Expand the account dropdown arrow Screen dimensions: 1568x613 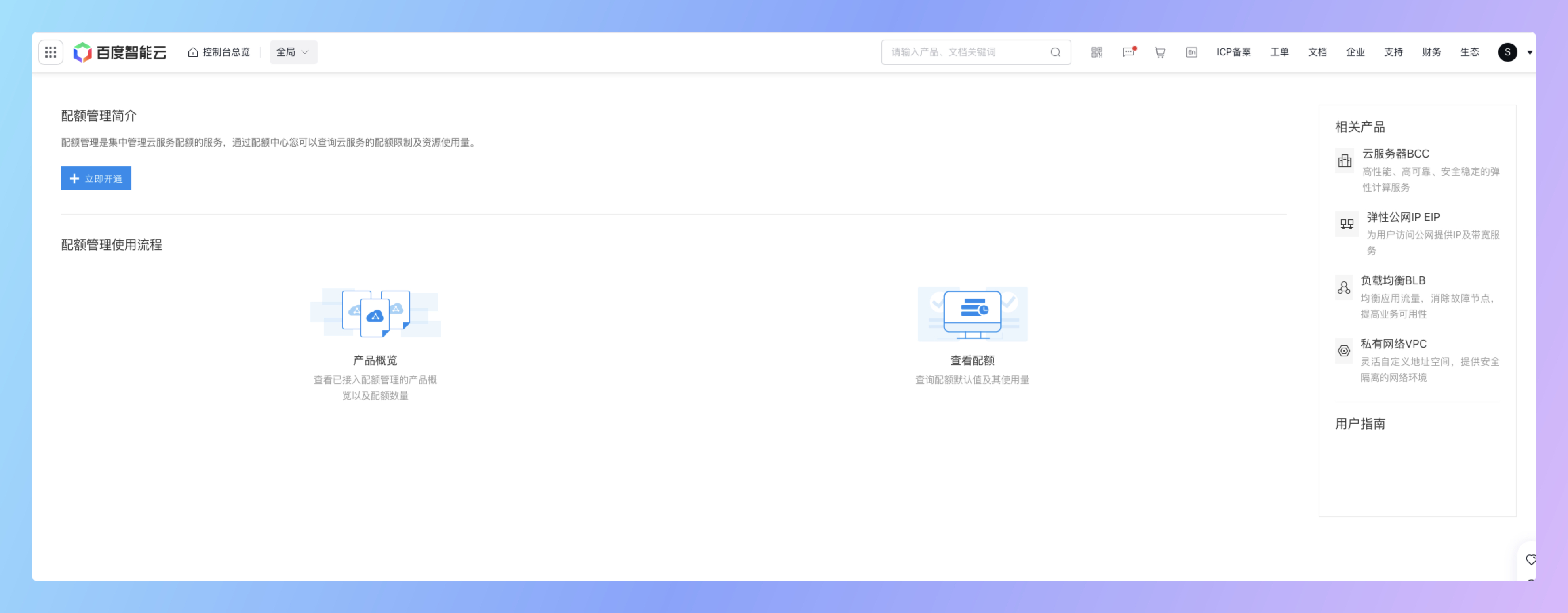1530,52
